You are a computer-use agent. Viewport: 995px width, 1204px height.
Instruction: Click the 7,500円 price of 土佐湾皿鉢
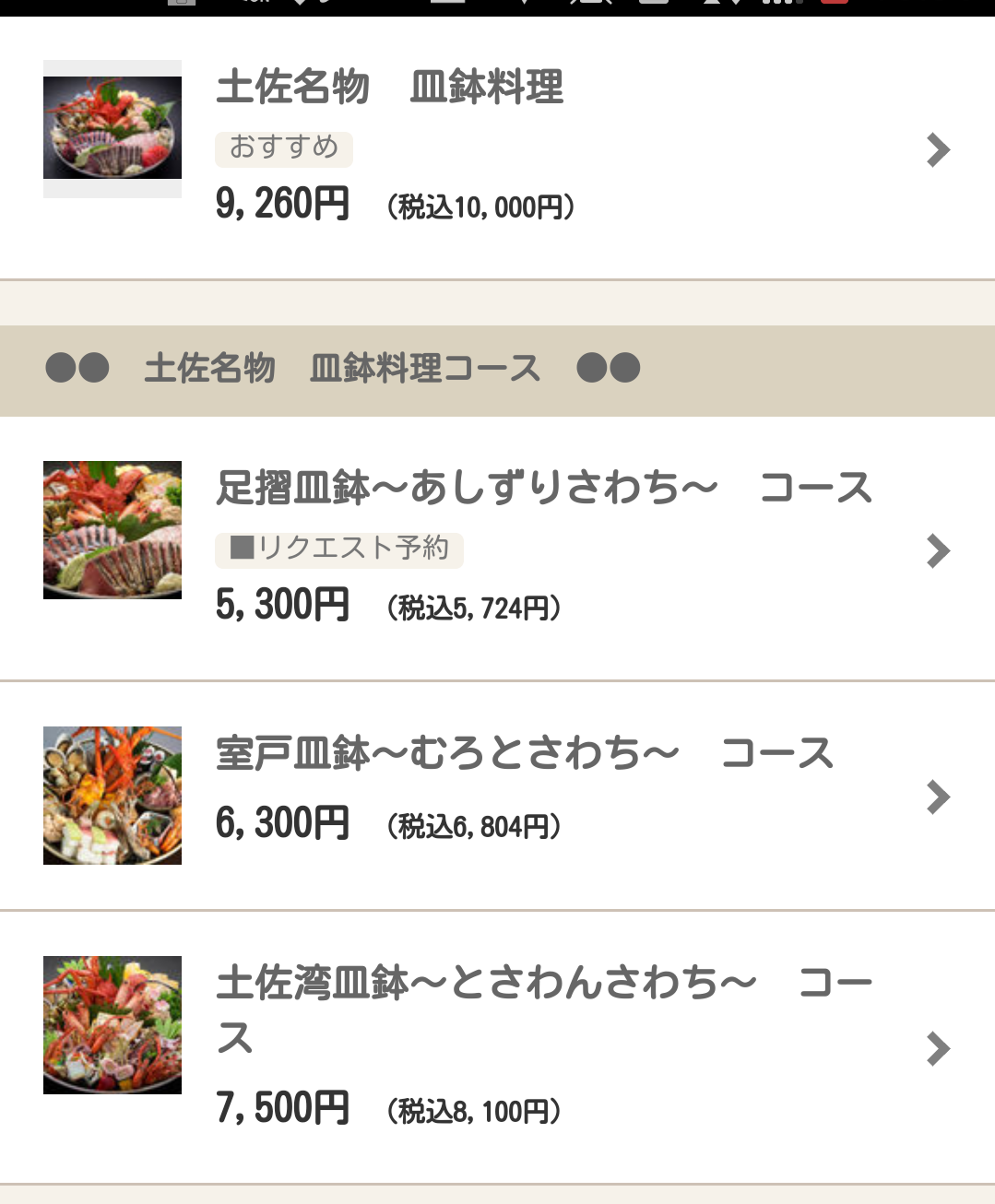282,1108
